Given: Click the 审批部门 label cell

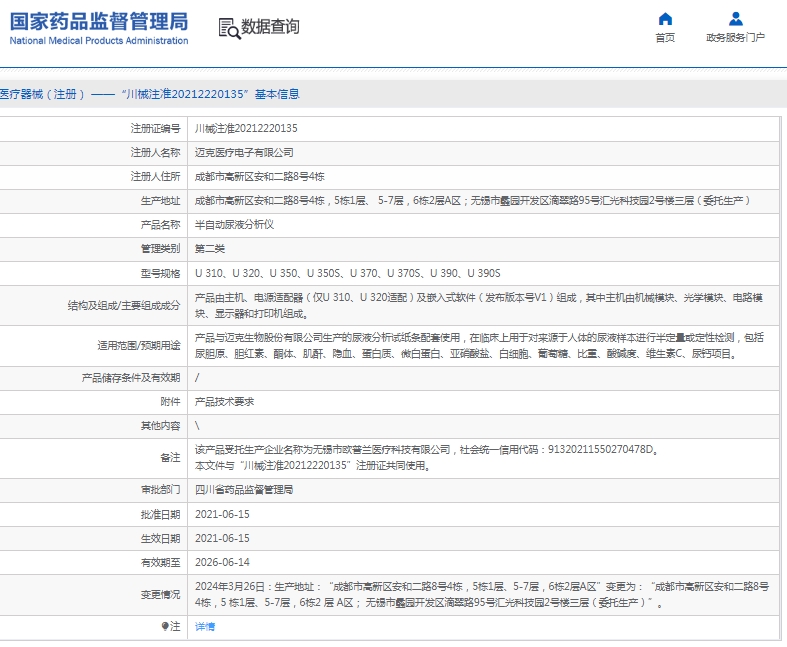Looking at the screenshot, I should pyautogui.click(x=93, y=490).
